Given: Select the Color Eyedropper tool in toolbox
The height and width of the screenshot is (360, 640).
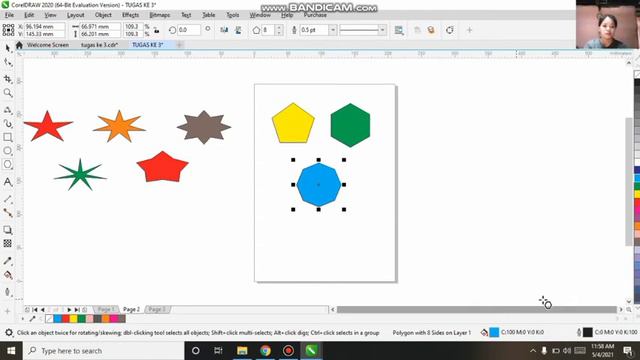Looking at the screenshot, I should tap(8, 260).
